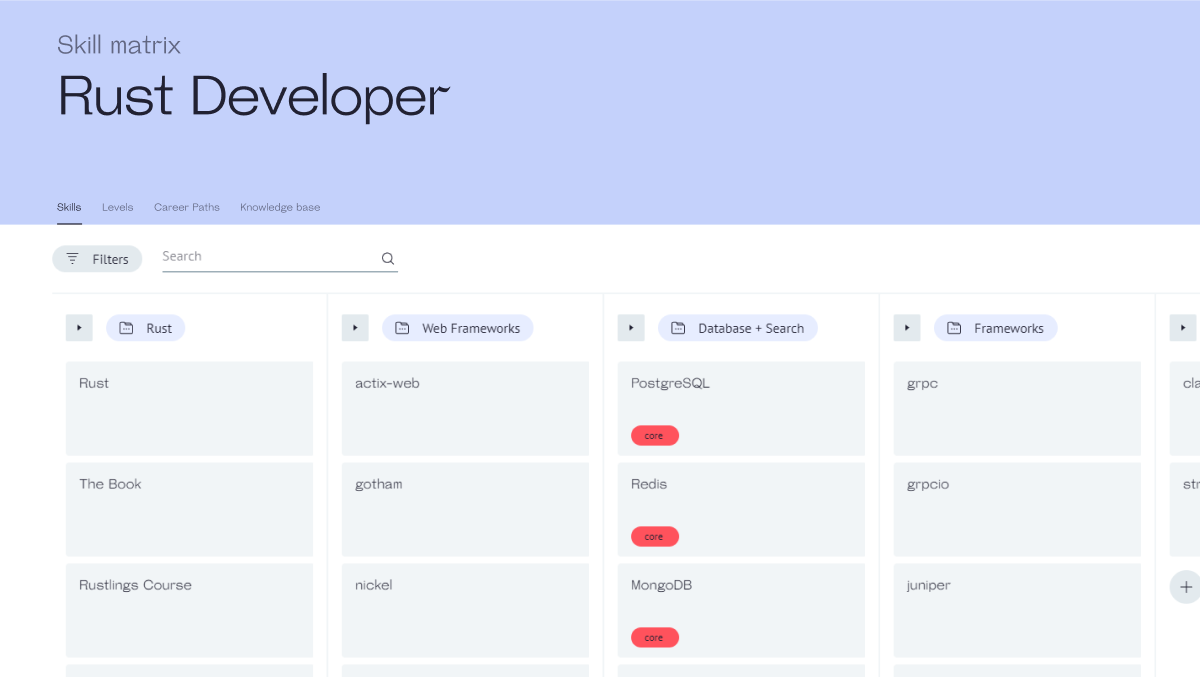1200x678 pixels.
Task: Click the core badge under MongoDB
Action: pyautogui.click(x=655, y=638)
